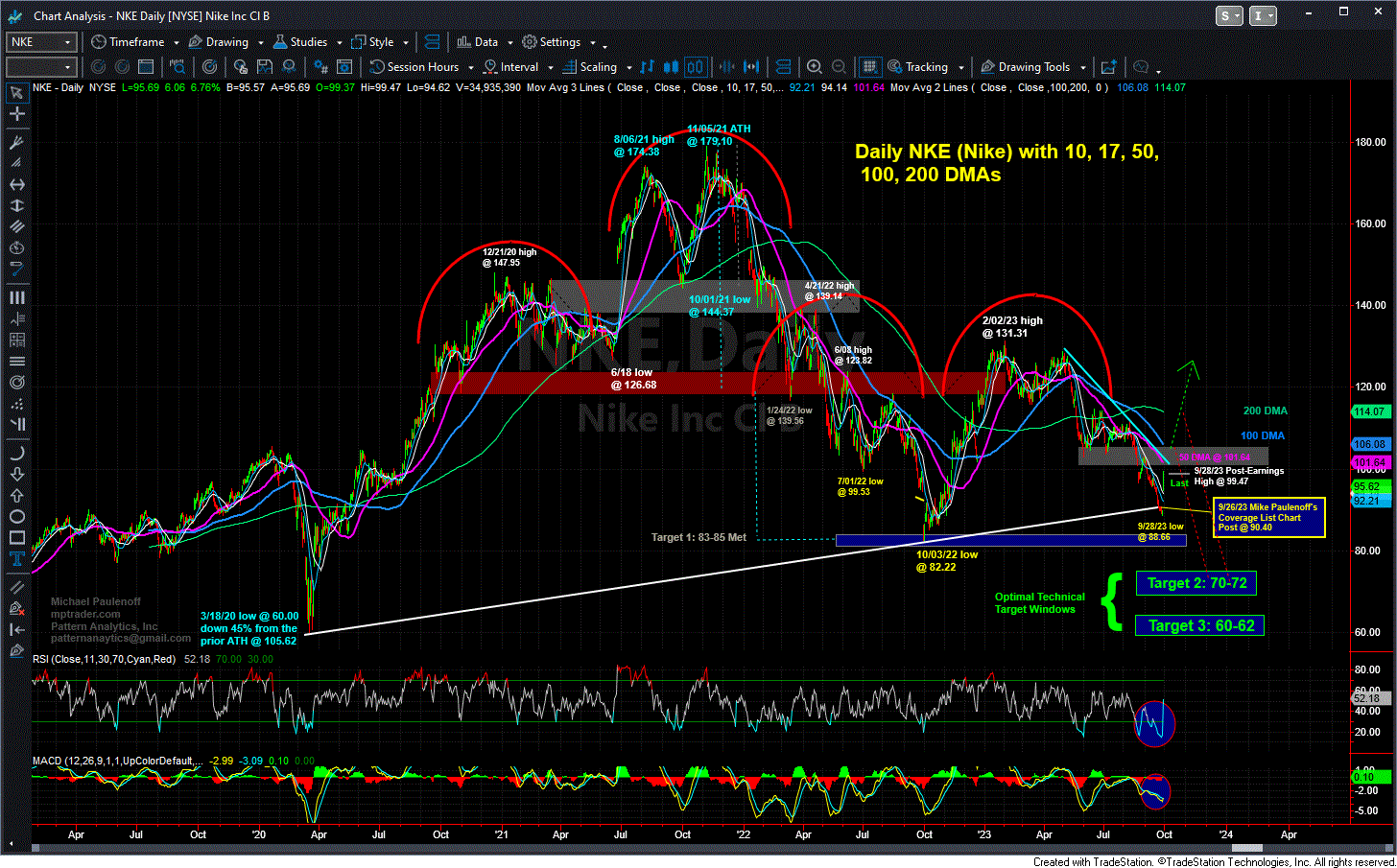
Task: Open the Drawing menu
Action: [219, 42]
